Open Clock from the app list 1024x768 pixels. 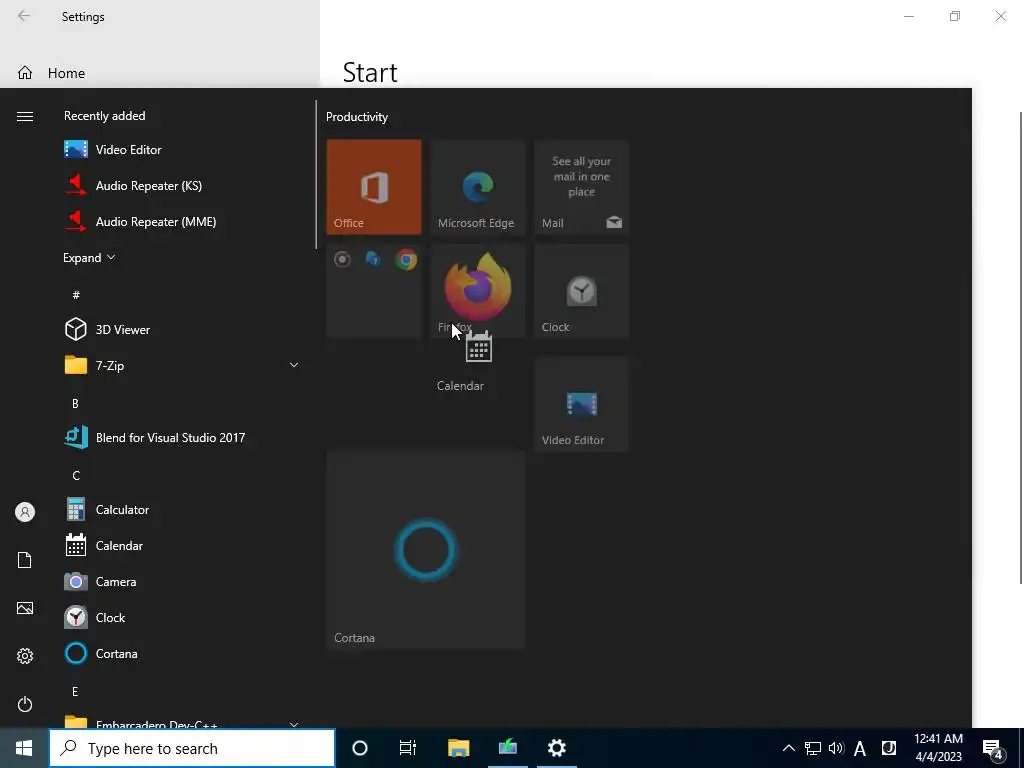(182, 617)
